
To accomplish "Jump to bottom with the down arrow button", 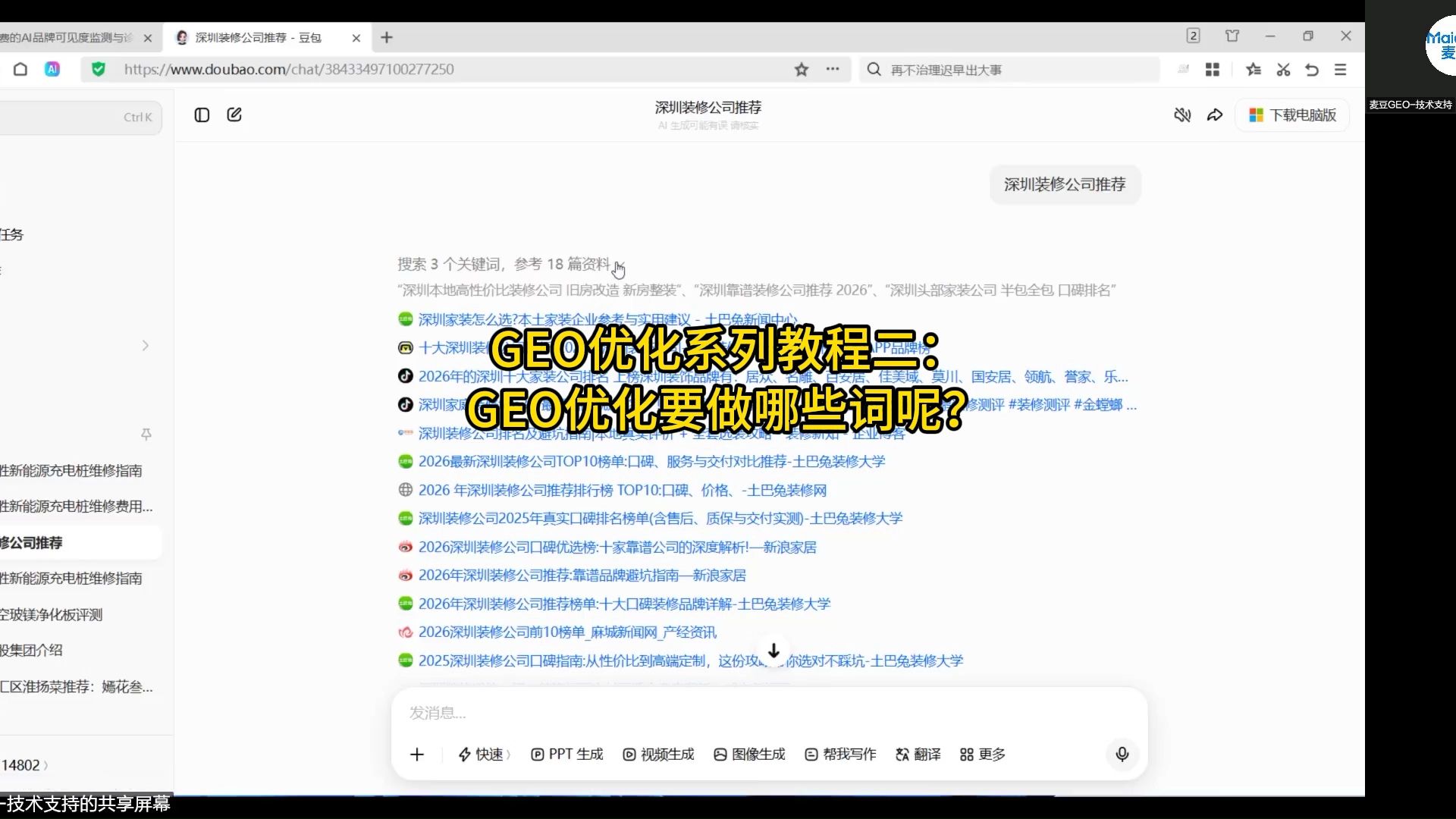I will pyautogui.click(x=773, y=651).
